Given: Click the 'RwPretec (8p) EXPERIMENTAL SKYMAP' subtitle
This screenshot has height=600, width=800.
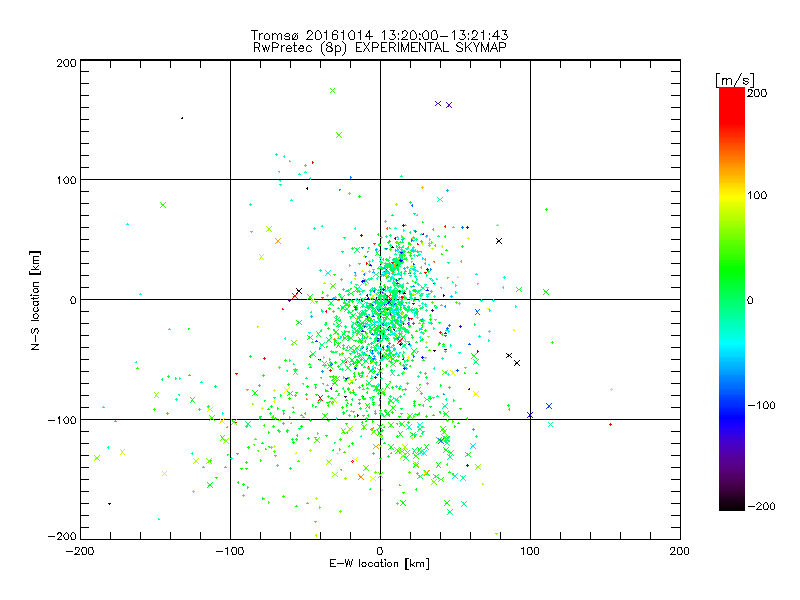Looking at the screenshot, I should [x=379, y=48].
